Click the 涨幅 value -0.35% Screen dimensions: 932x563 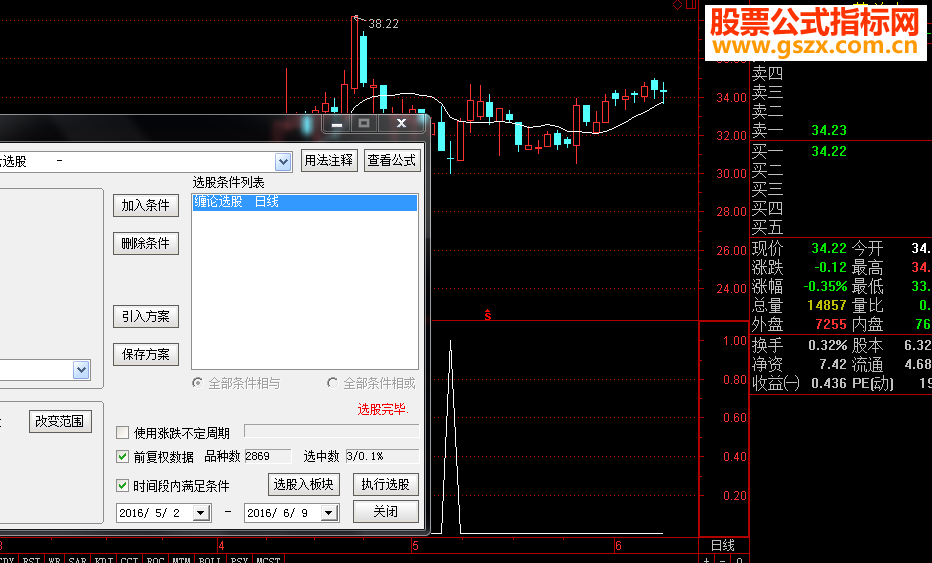pos(825,286)
